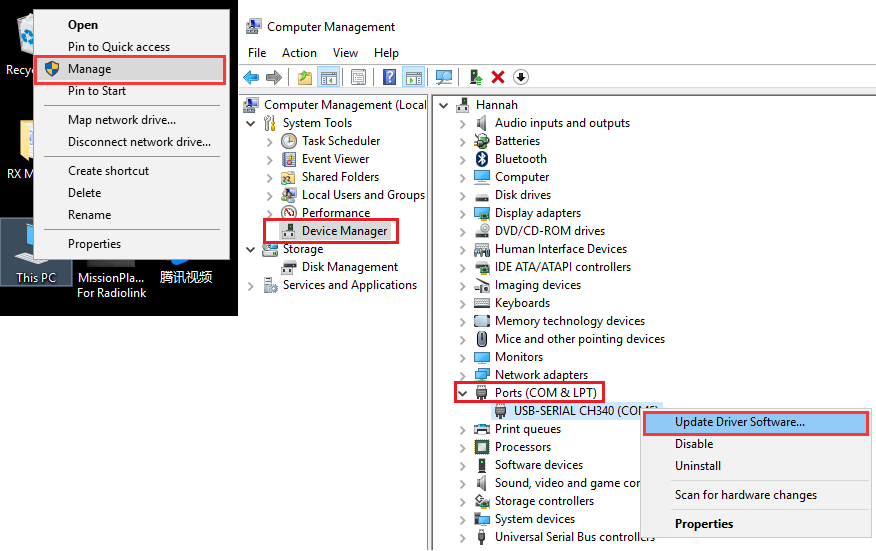Click the Back arrow in toolbar
The height and width of the screenshot is (551, 876).
pyautogui.click(x=251, y=78)
